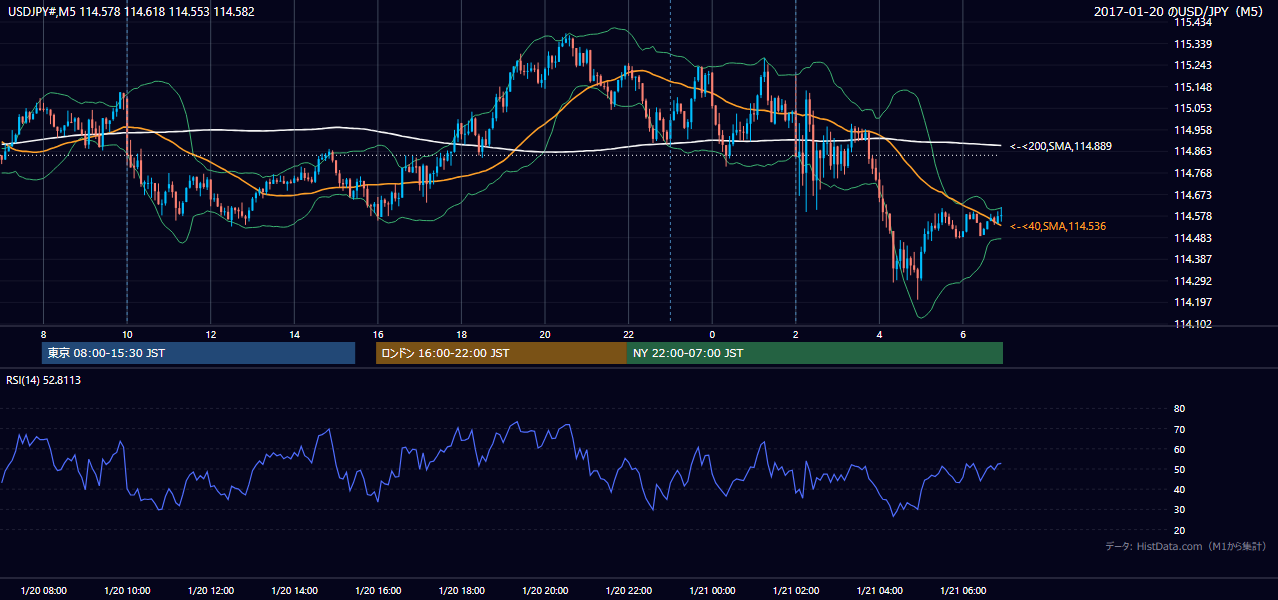Click the RSI(14) 52.8113 indicator label
The image size is (1278, 600).
click(x=43, y=380)
